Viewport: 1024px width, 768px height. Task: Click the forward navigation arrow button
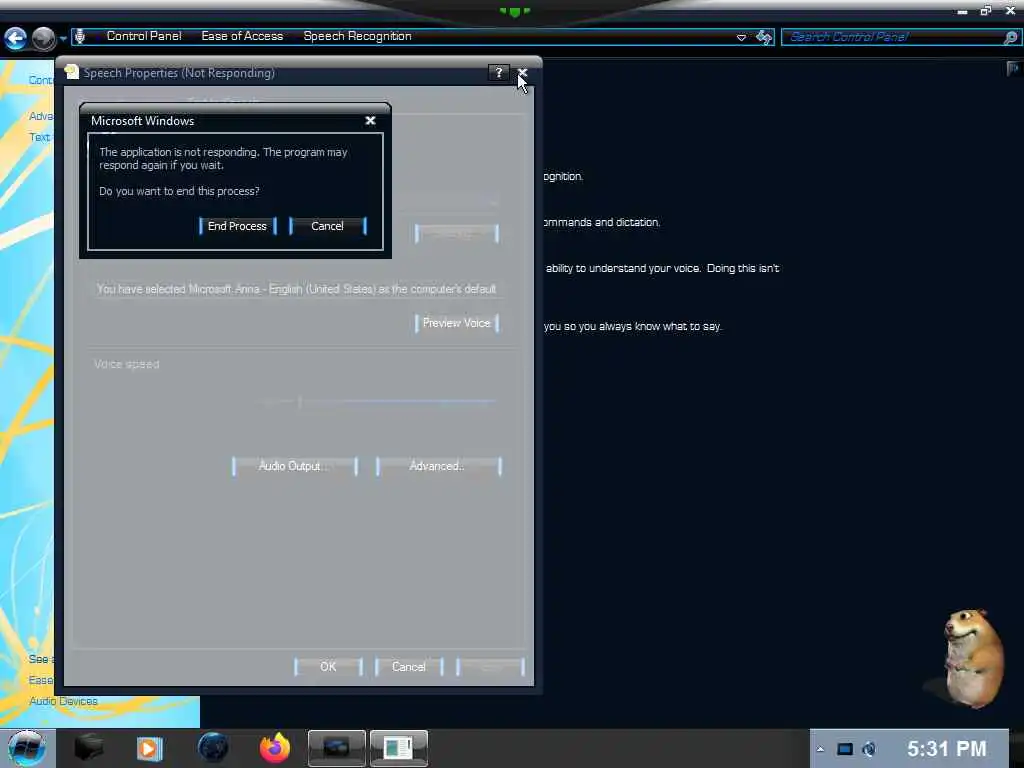(44, 39)
